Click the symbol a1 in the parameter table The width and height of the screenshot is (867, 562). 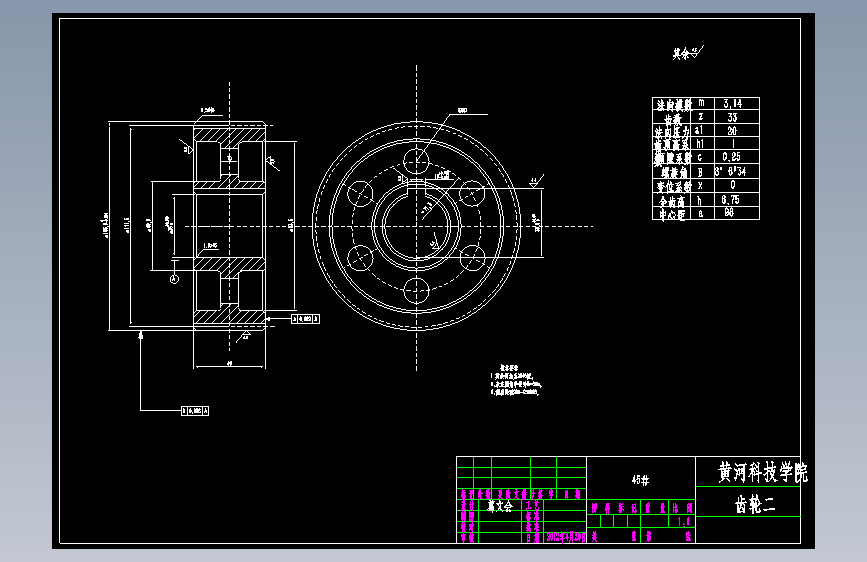699,131
